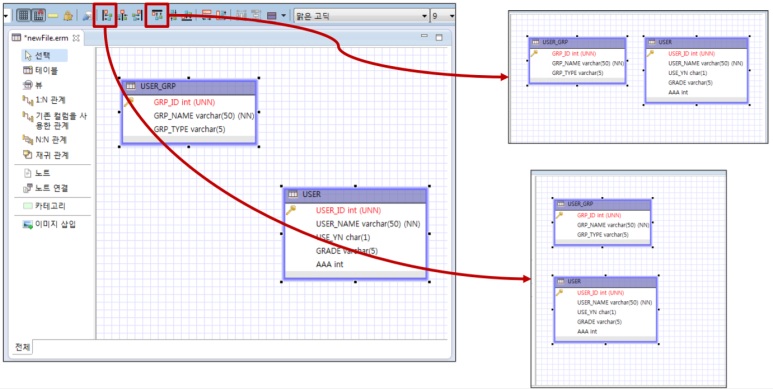This screenshot has height=389, width=773.
Task: Select the 노트 tool
Action: pos(37,173)
